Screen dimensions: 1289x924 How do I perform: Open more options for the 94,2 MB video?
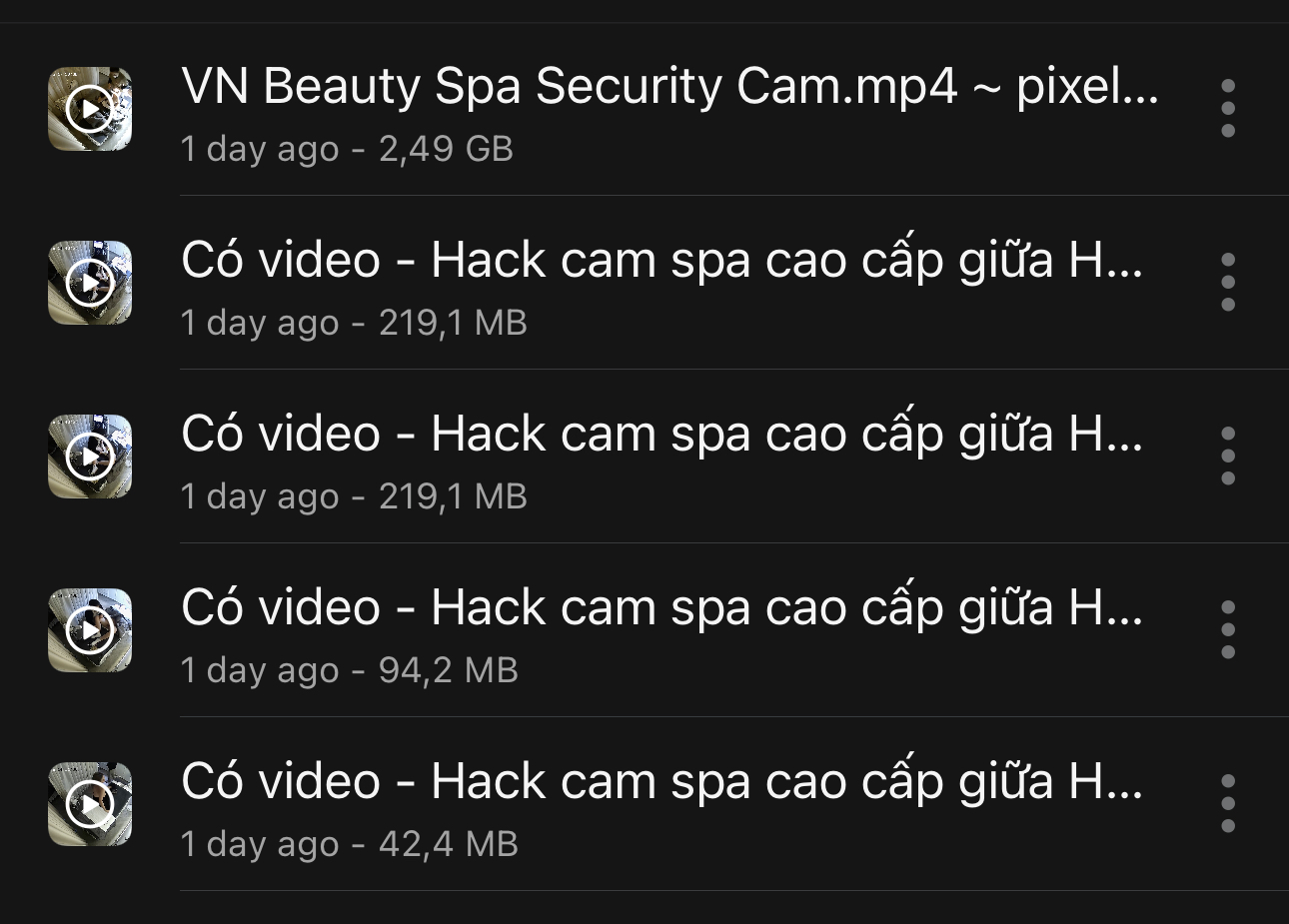(x=1228, y=629)
